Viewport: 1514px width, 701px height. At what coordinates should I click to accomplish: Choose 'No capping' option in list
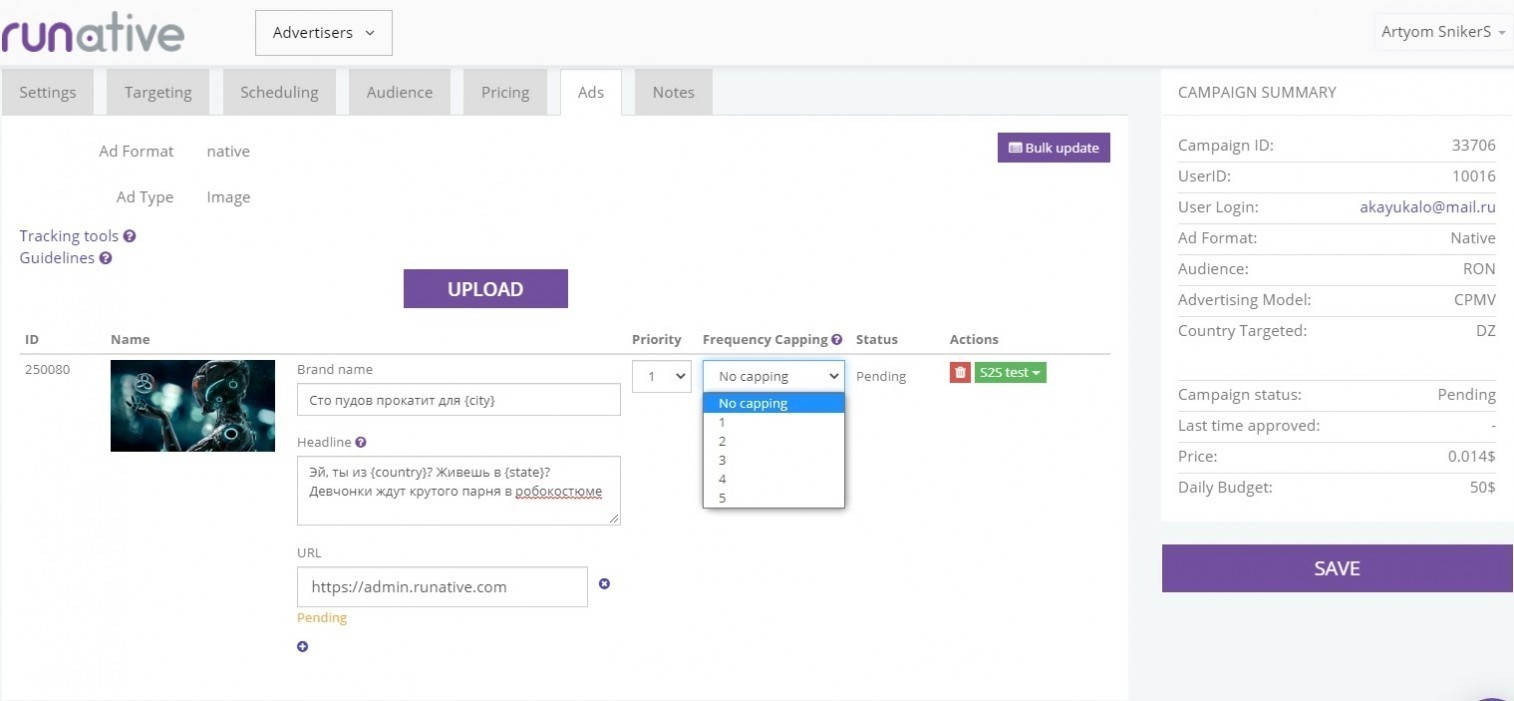(774, 404)
